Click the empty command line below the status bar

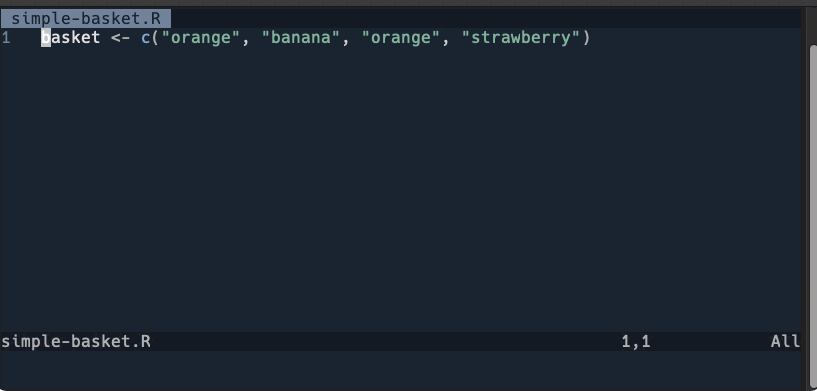400,369
